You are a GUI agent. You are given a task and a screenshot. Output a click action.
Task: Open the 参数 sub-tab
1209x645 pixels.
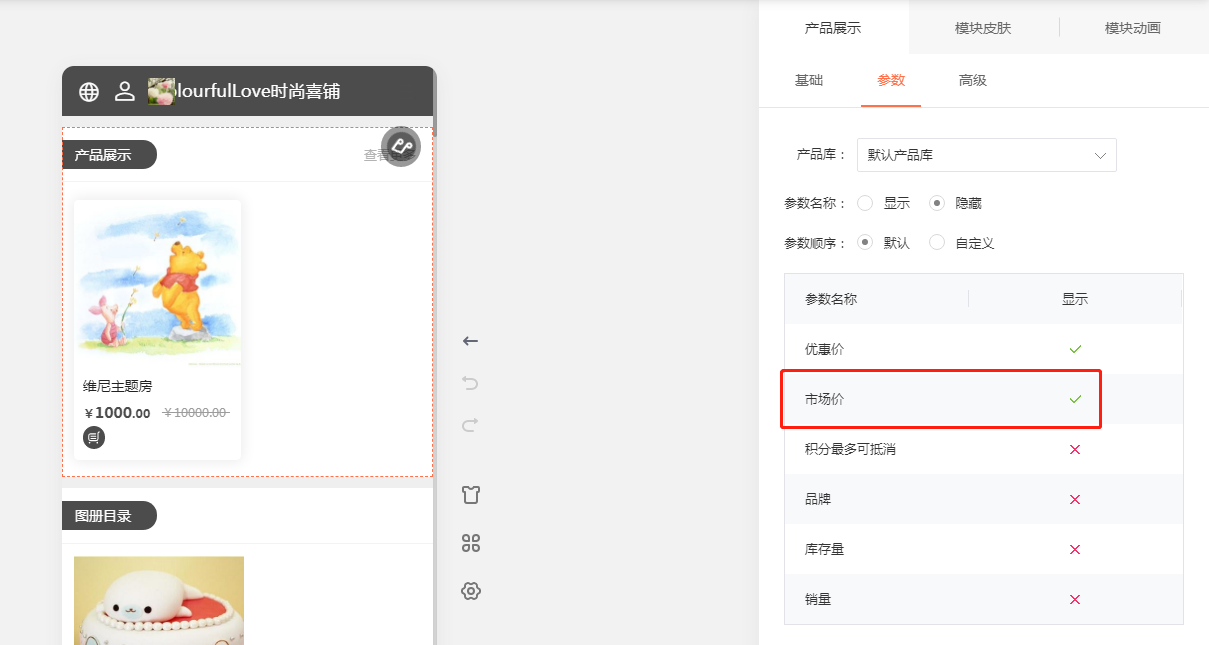coord(891,80)
